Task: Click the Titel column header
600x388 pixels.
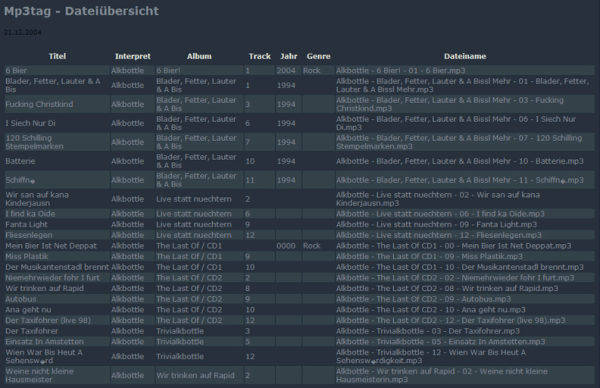Action: [57, 56]
